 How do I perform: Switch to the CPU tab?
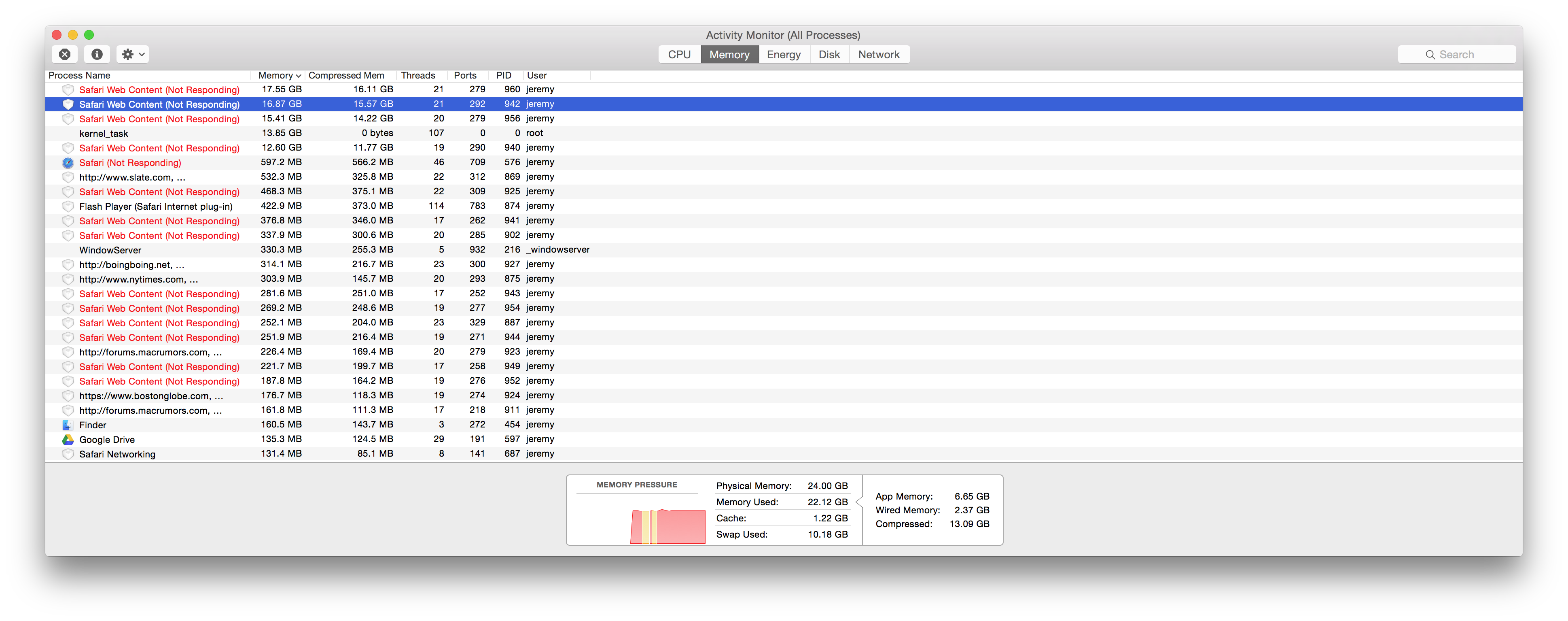679,54
